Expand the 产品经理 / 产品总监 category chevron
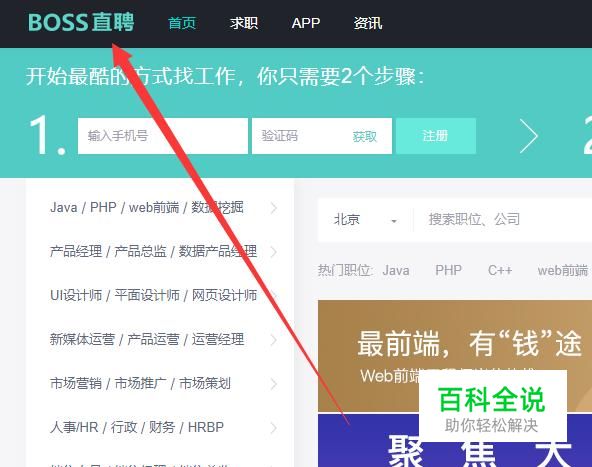The width and height of the screenshot is (592, 467). pyautogui.click(x=274, y=252)
